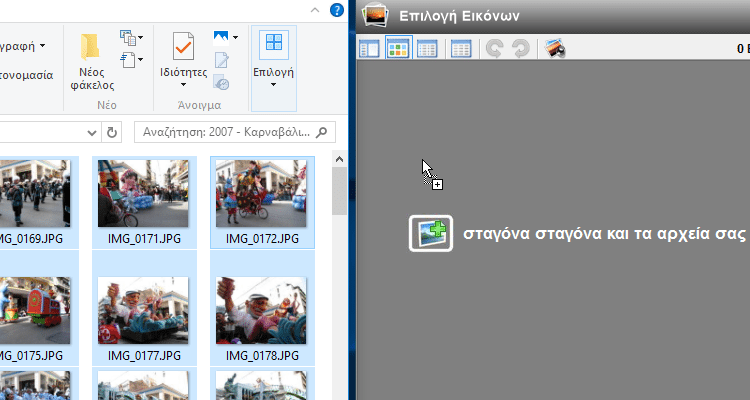This screenshot has width=750, height=400.
Task: Click the fourth table view icon in toolbar
Action: coord(461,49)
